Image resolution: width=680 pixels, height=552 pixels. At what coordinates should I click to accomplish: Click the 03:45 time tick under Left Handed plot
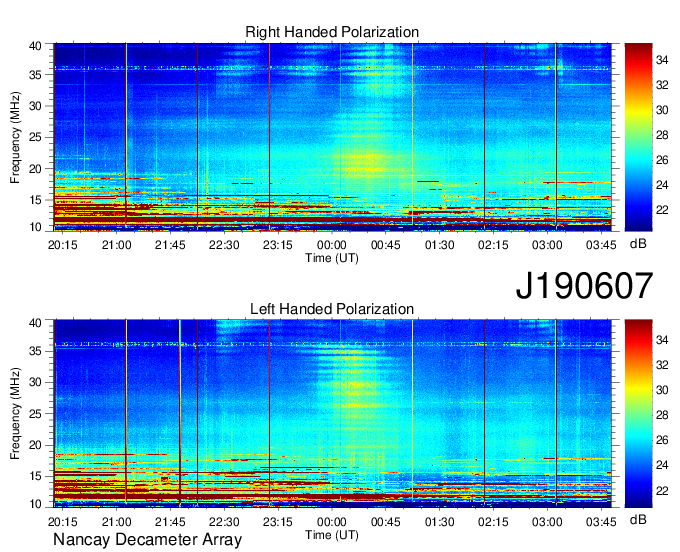pos(601,521)
